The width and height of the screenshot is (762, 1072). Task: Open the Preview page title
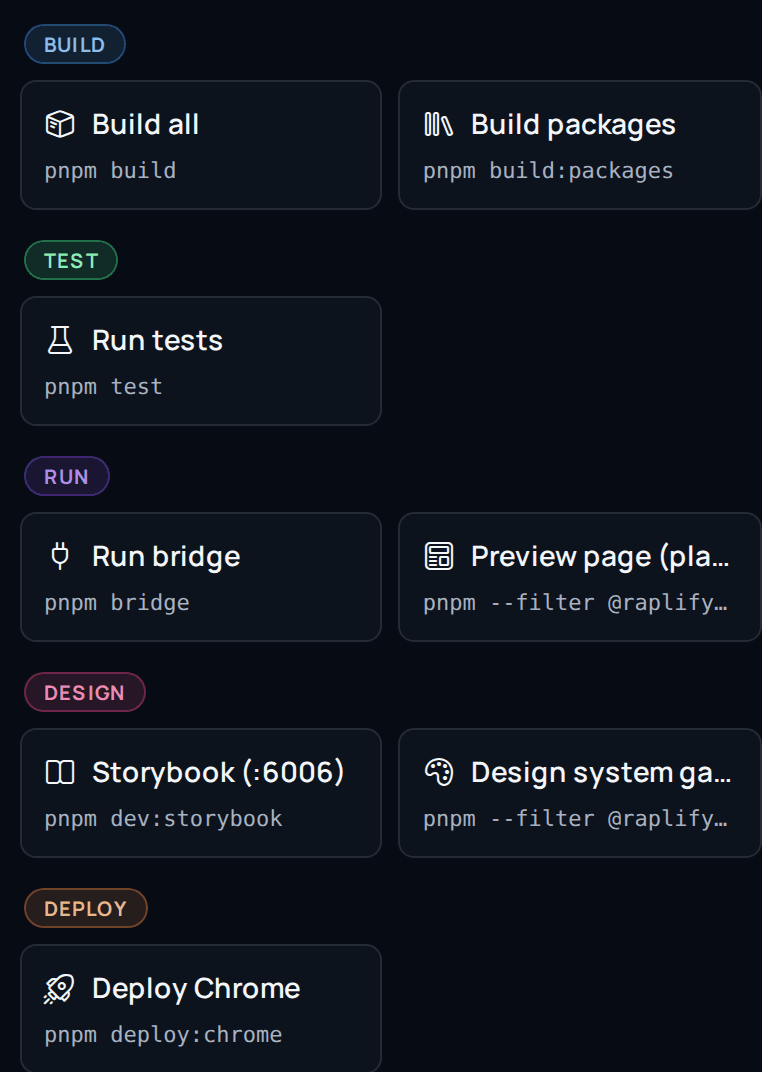click(600, 557)
